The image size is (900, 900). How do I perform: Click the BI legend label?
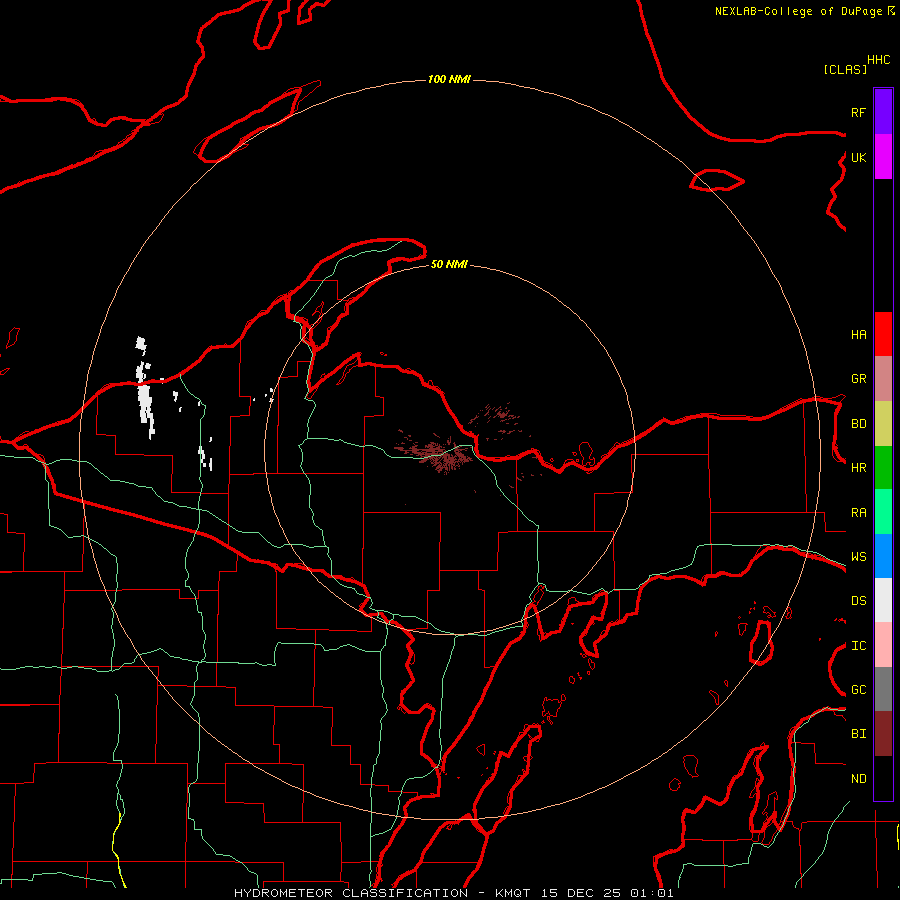point(858,734)
